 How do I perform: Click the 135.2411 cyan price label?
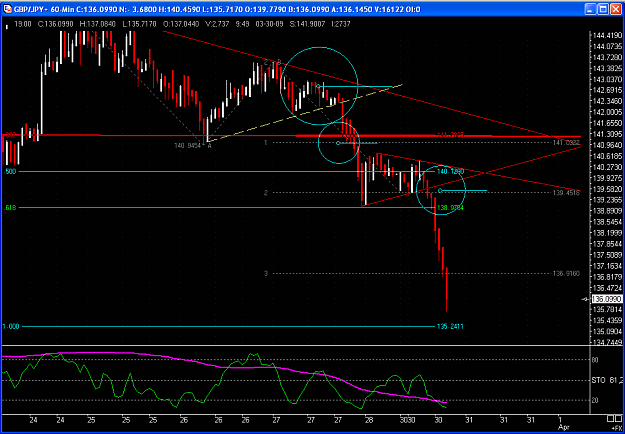click(x=450, y=326)
